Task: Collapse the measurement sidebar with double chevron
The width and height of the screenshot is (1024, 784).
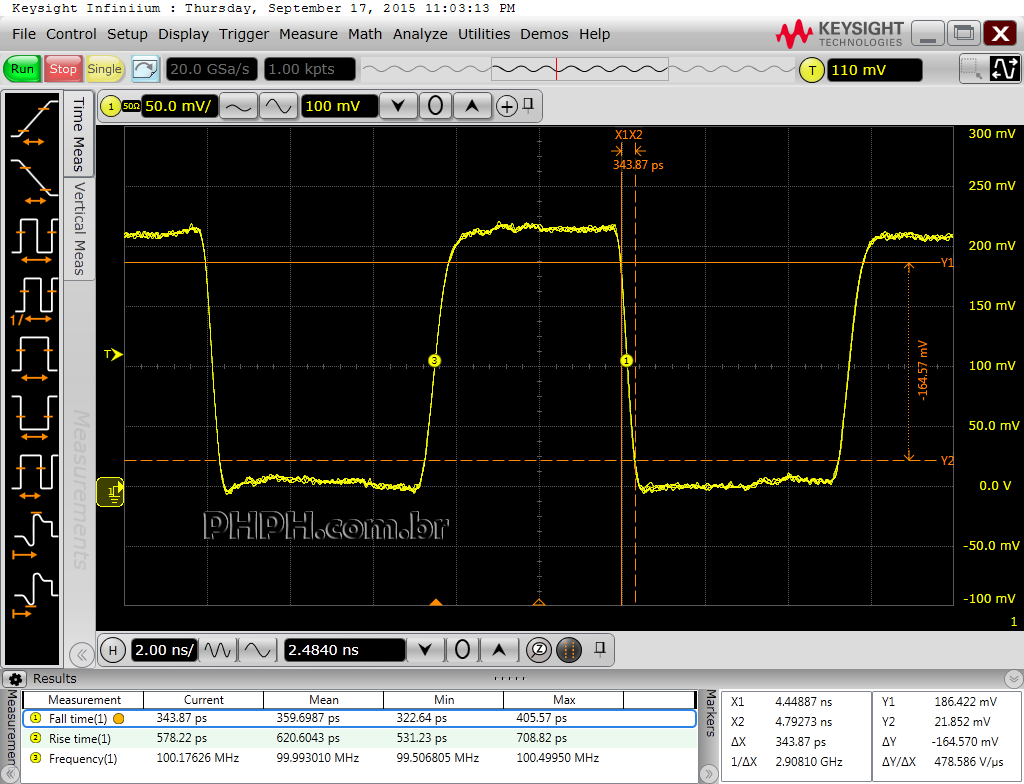Action: pos(80,655)
